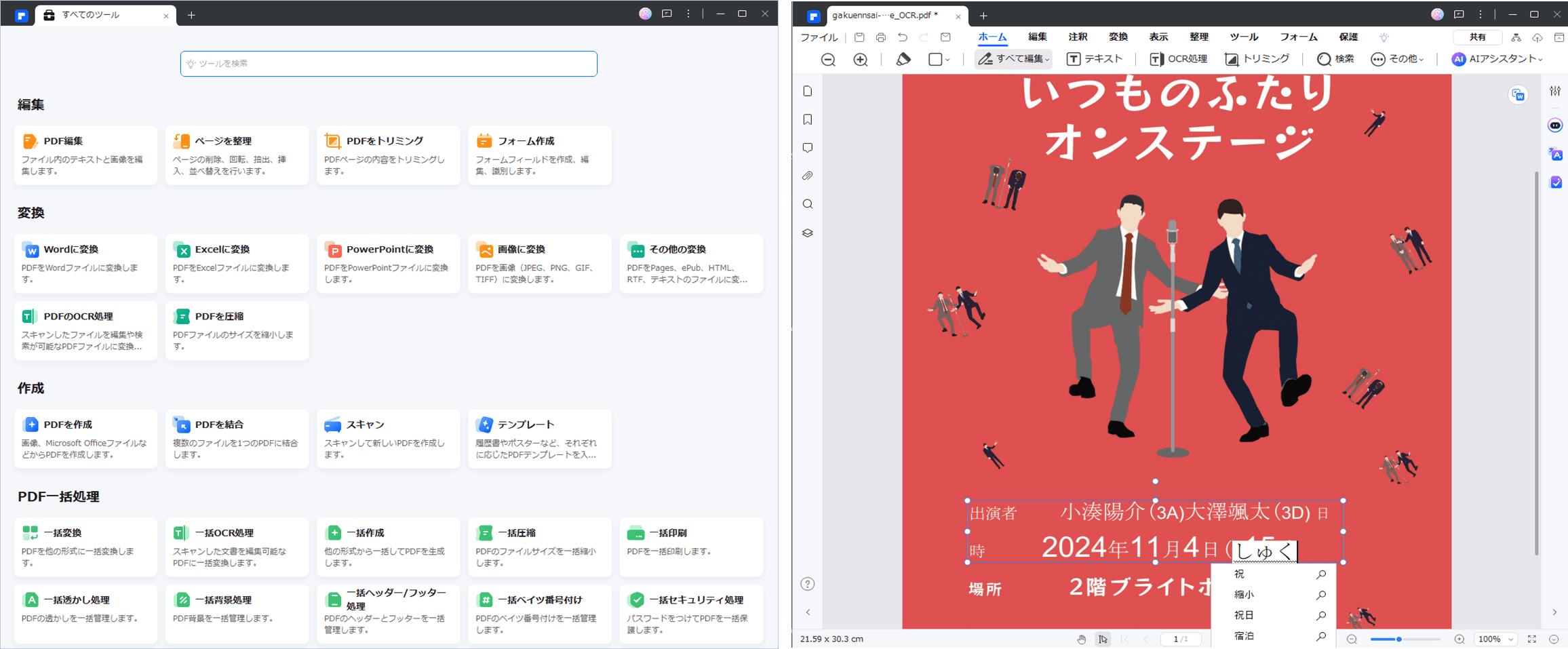Open the 一括セキュリティ処理 tool card
The width and height of the screenshot is (1568, 649).
(x=691, y=614)
